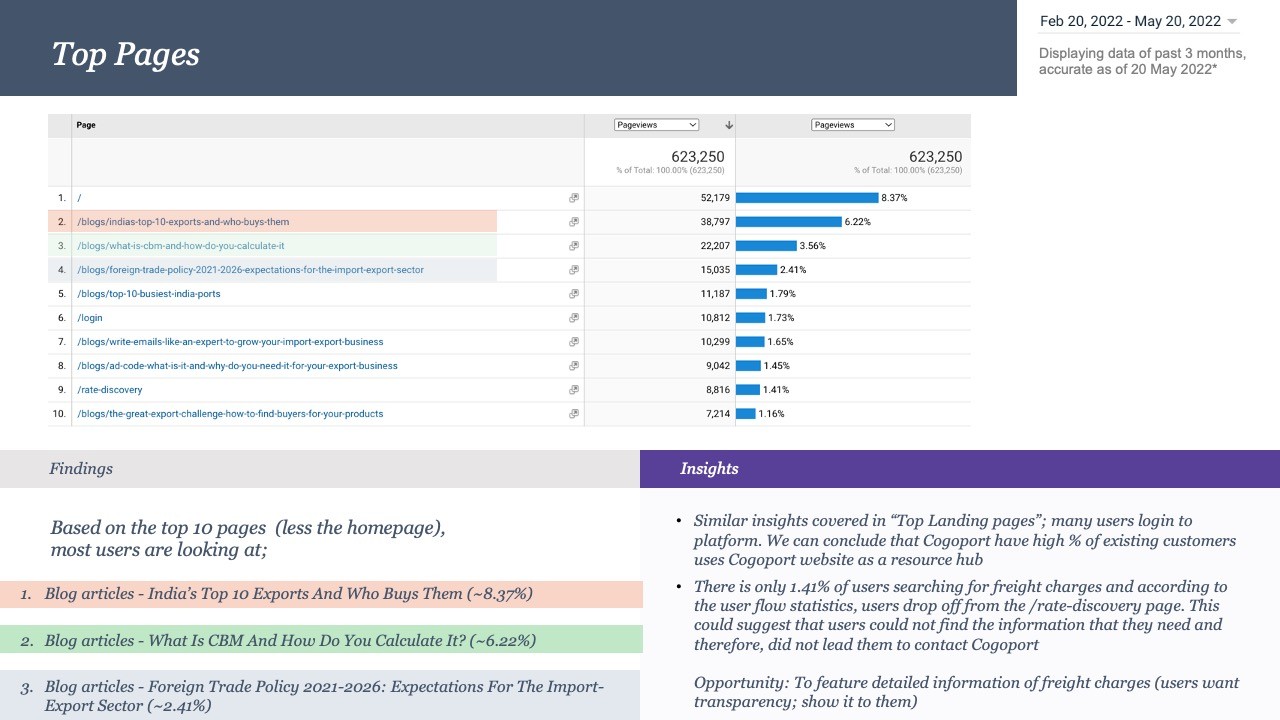Select finding 3 about Foreign Trade Policy 2021-2026
The width and height of the screenshot is (1280, 720).
(x=320, y=696)
